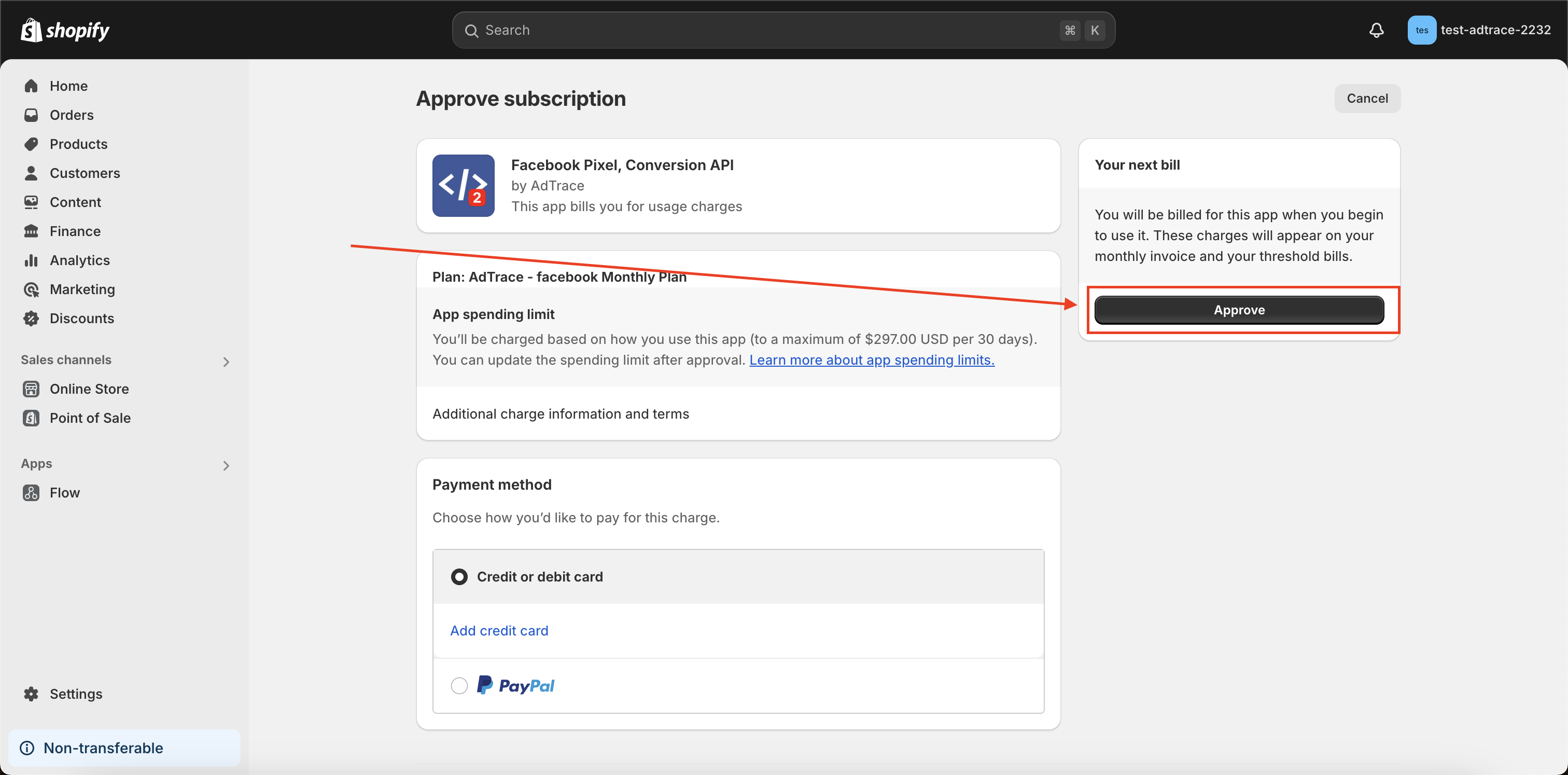Focus the Search input field
Viewport: 1568px width, 775px height.
click(783, 30)
